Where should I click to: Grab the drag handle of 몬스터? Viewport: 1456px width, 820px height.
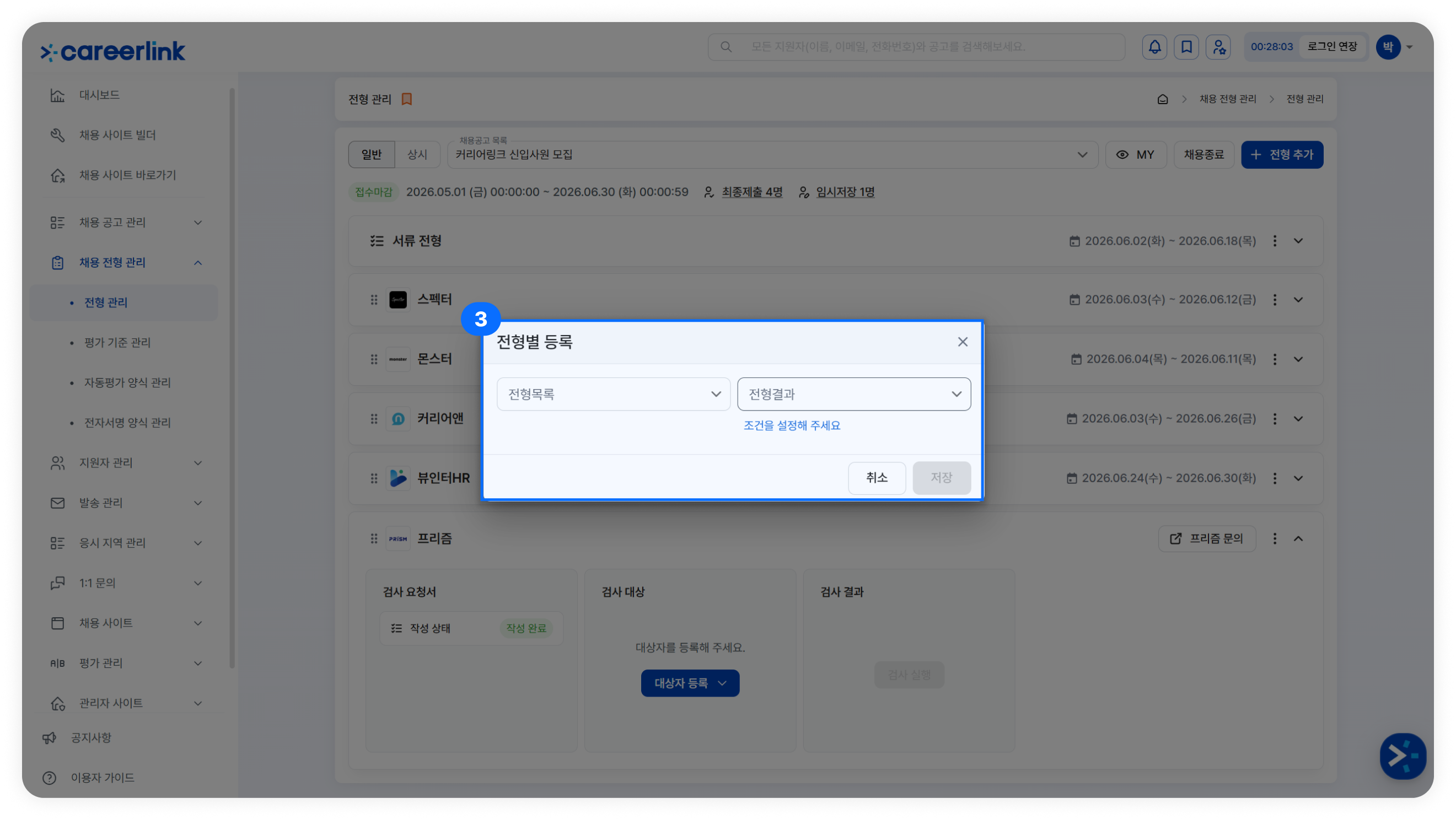tap(374, 359)
